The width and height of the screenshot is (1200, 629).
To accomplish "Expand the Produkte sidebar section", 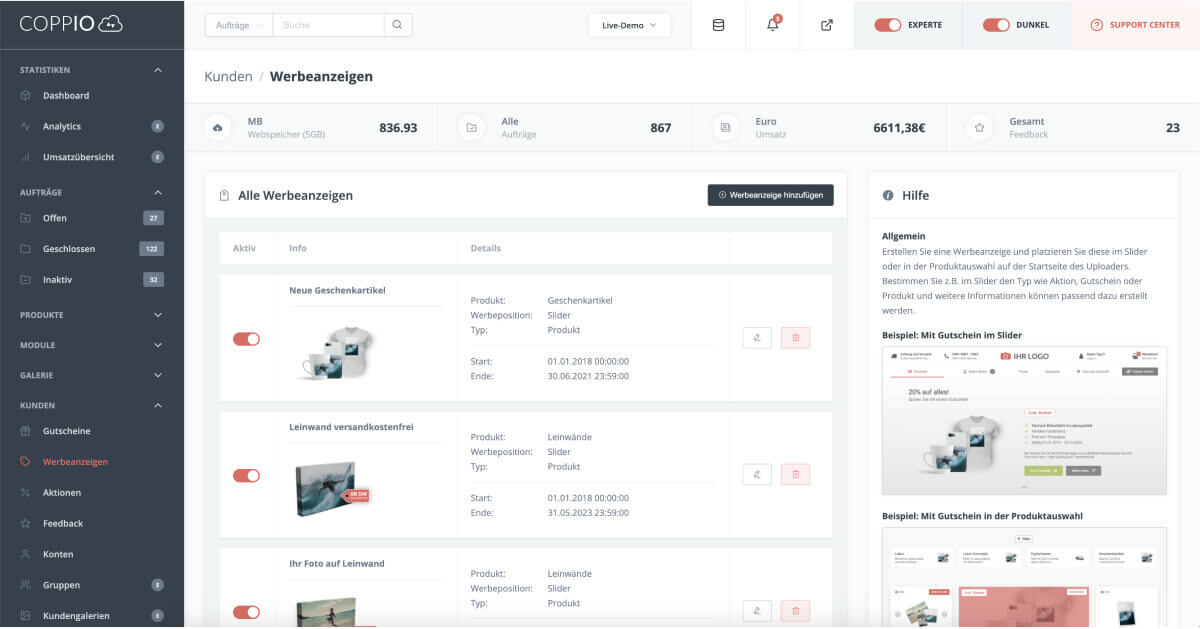I will pos(158,315).
